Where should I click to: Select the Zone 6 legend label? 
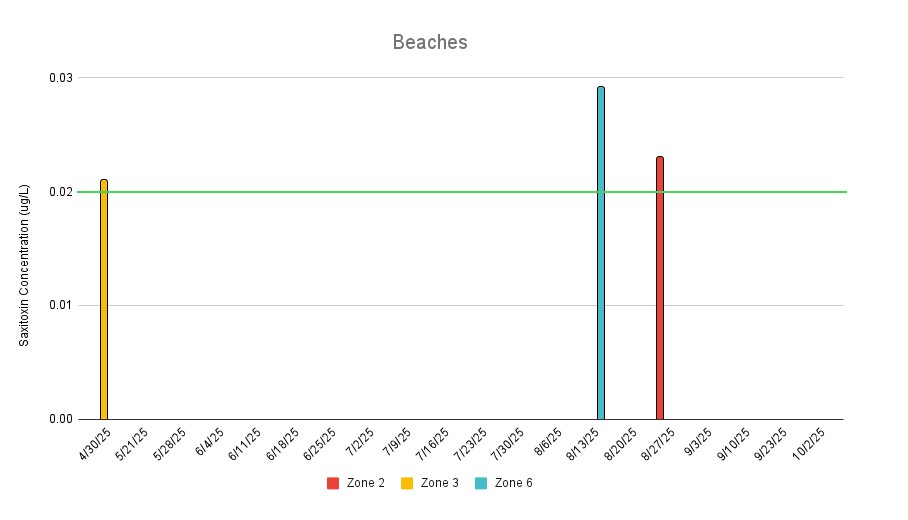tap(514, 484)
